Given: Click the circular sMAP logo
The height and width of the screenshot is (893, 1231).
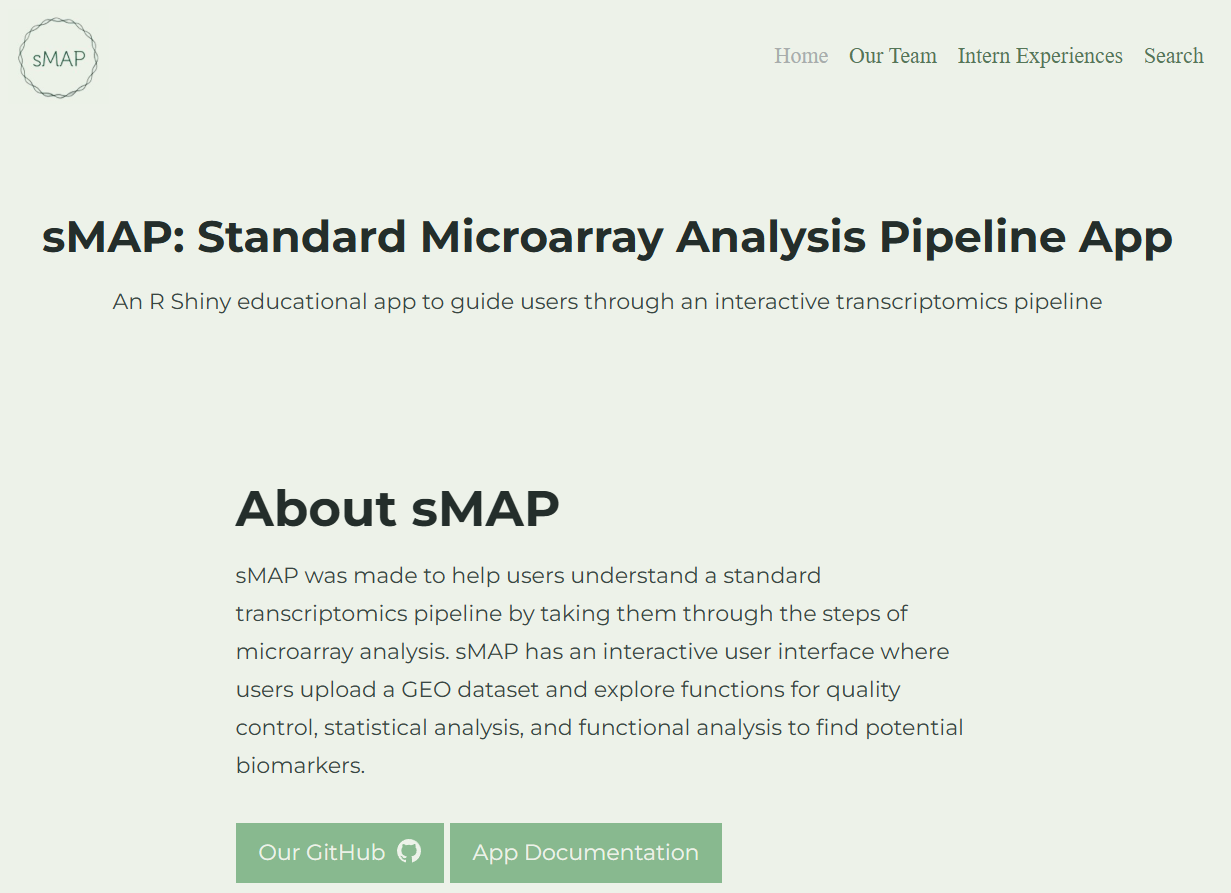Looking at the screenshot, I should click(58, 58).
